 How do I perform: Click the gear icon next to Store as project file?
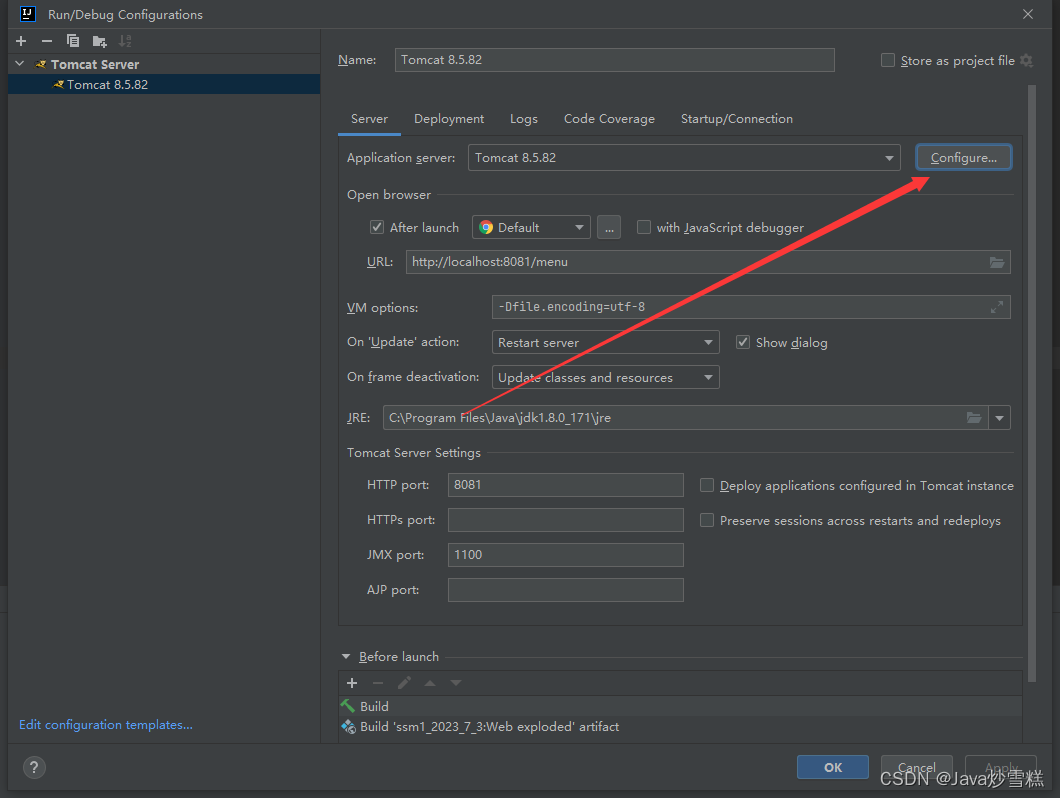click(1026, 60)
